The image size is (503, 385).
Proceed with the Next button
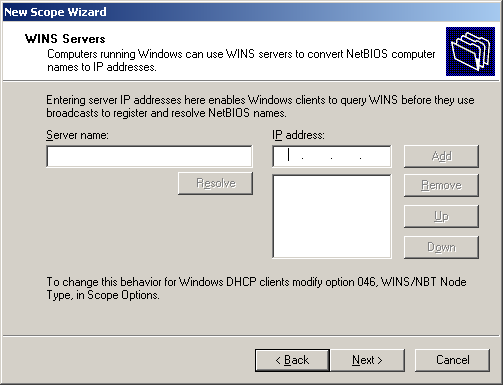[x=367, y=360]
